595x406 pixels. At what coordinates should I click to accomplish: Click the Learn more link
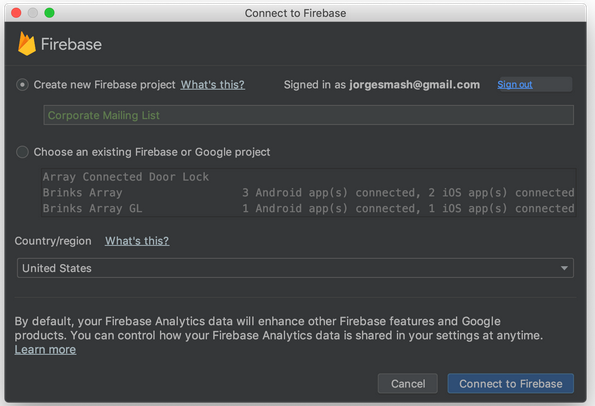tap(45, 350)
